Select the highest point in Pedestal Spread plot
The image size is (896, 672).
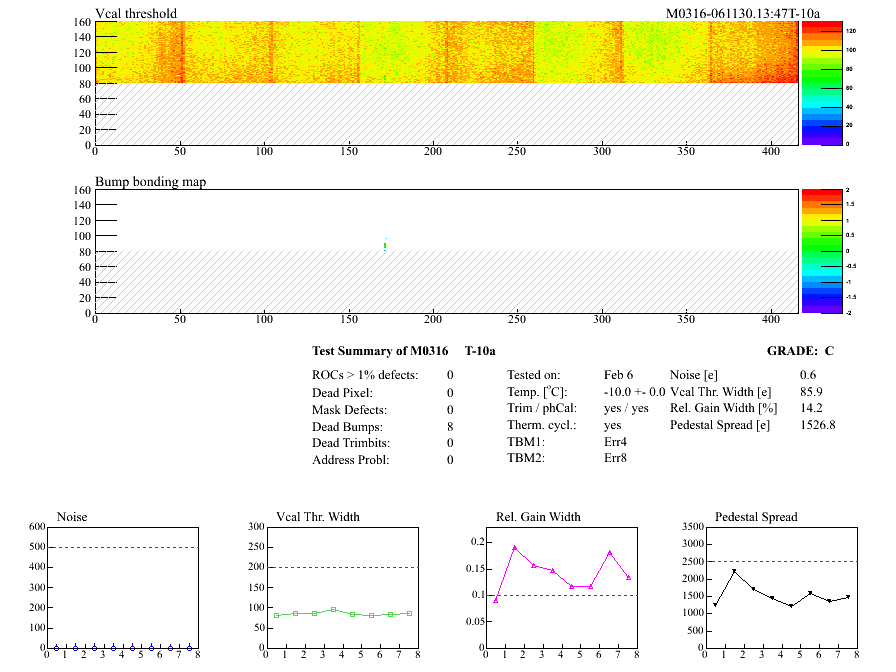[x=734, y=571]
